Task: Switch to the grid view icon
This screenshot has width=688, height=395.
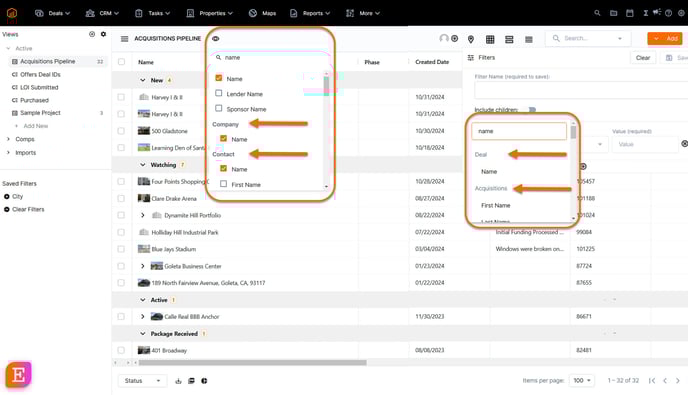Action: click(490, 40)
